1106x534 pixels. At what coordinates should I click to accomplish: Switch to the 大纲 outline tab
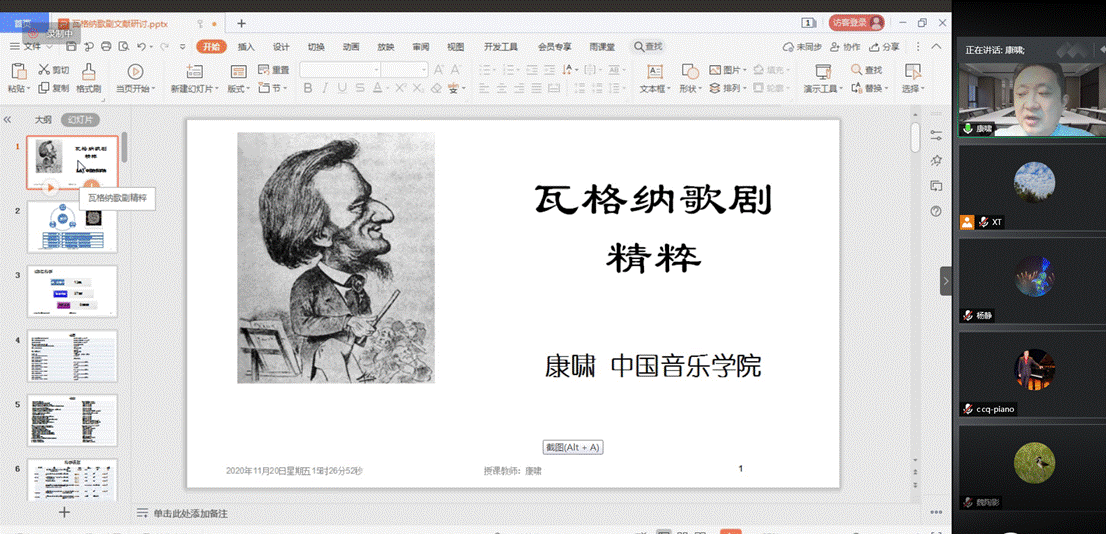(x=44, y=120)
